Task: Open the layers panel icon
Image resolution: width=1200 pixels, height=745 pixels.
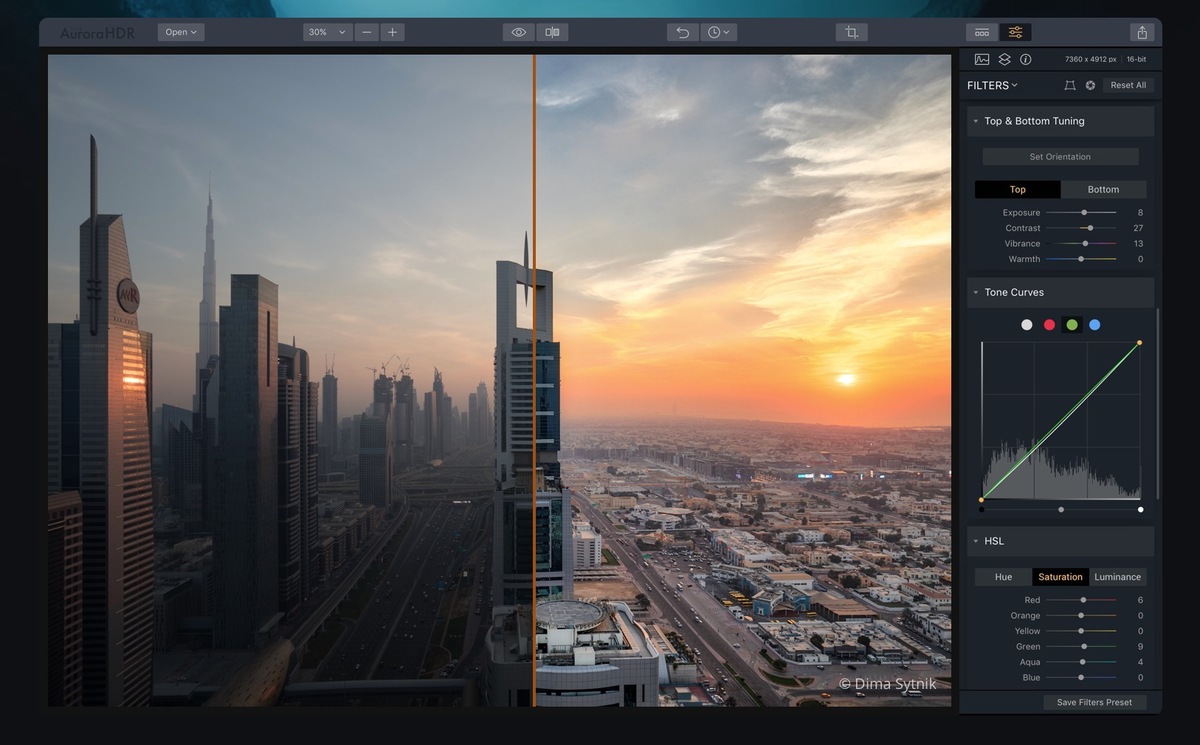Action: (x=1005, y=60)
